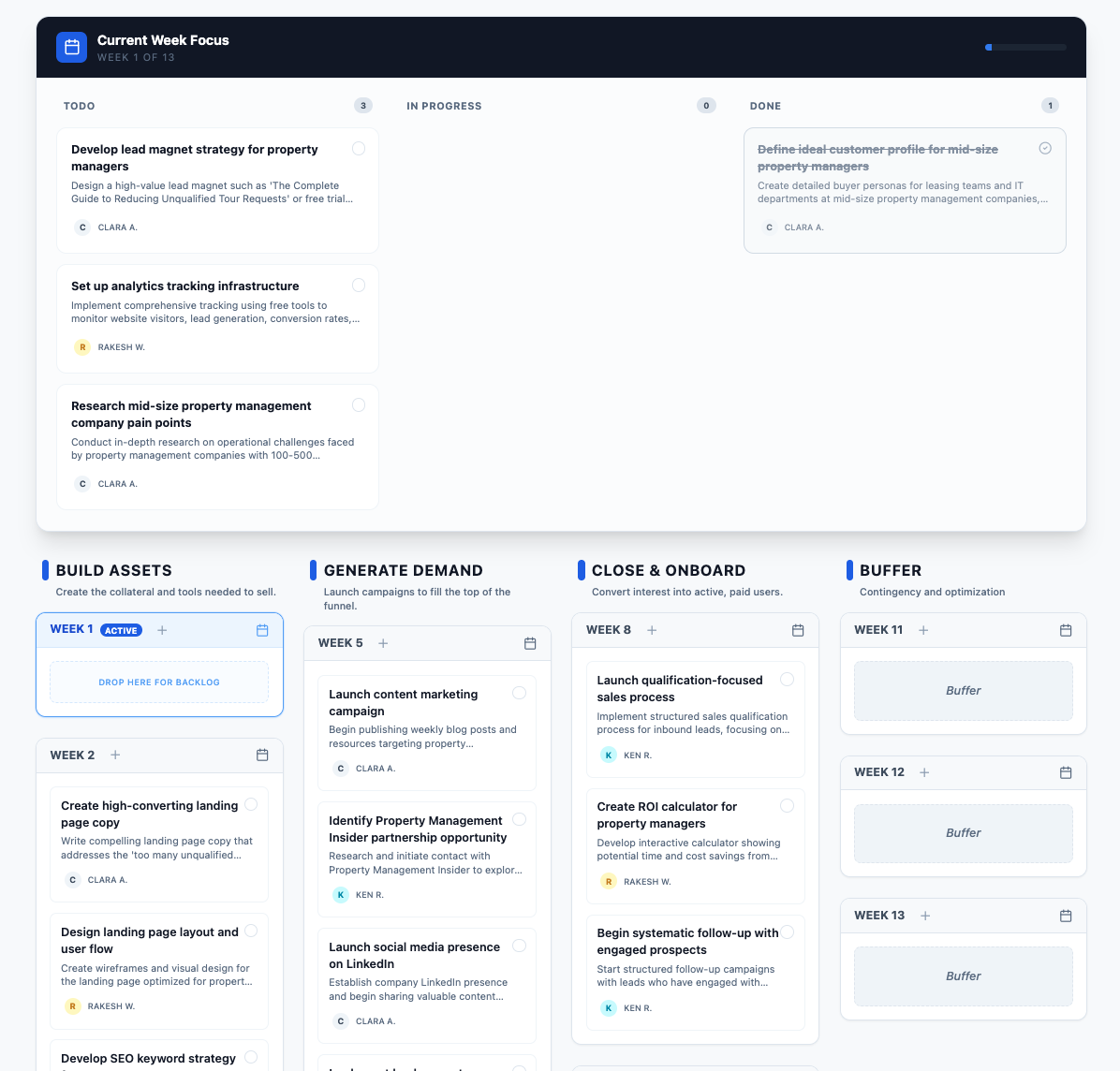Click the calendar icon on Week 1

tap(262, 631)
